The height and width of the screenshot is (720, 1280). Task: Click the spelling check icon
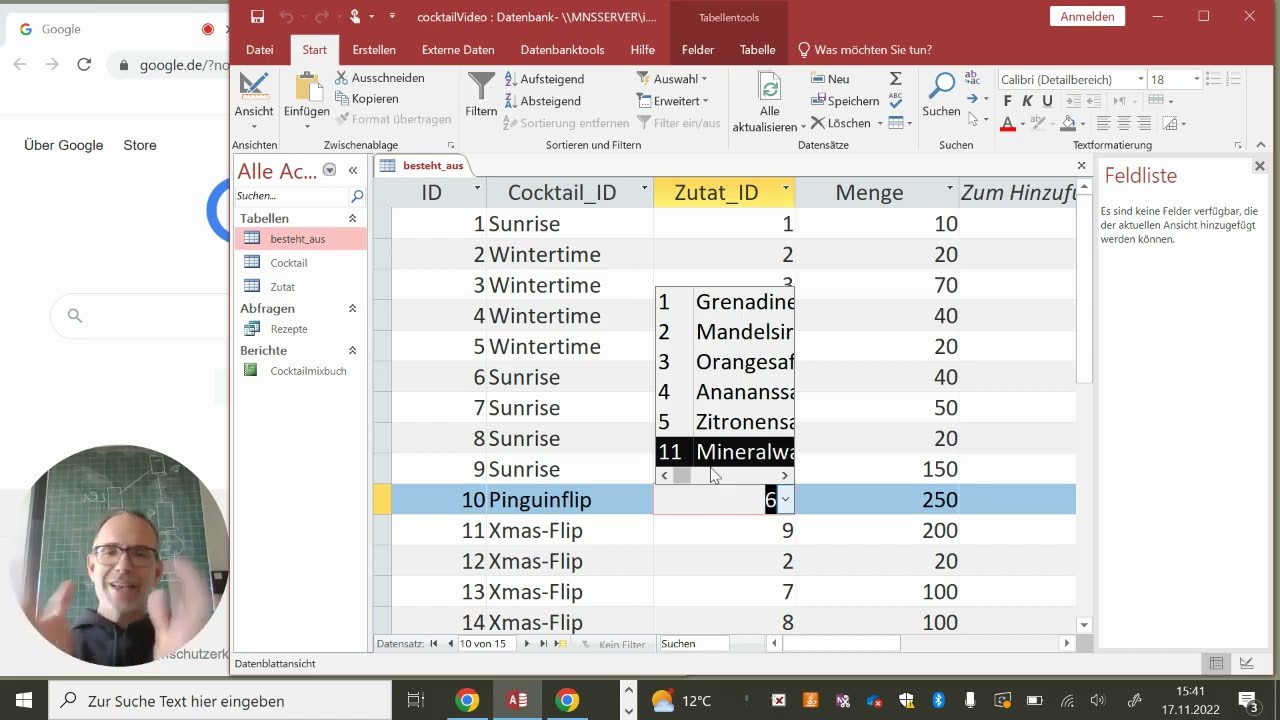coord(896,100)
